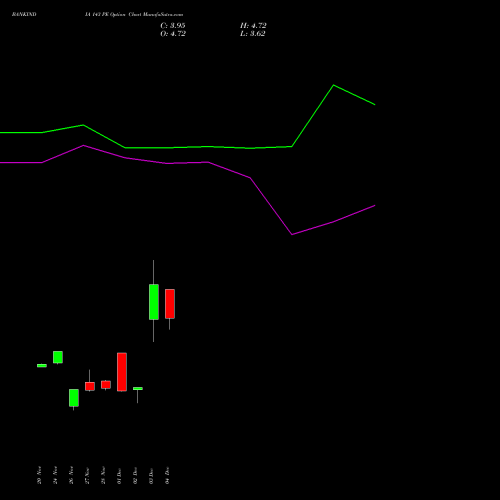Select the '27 Nov' date label
This screenshot has width=500, height=500.
pyautogui.click(x=87, y=476)
